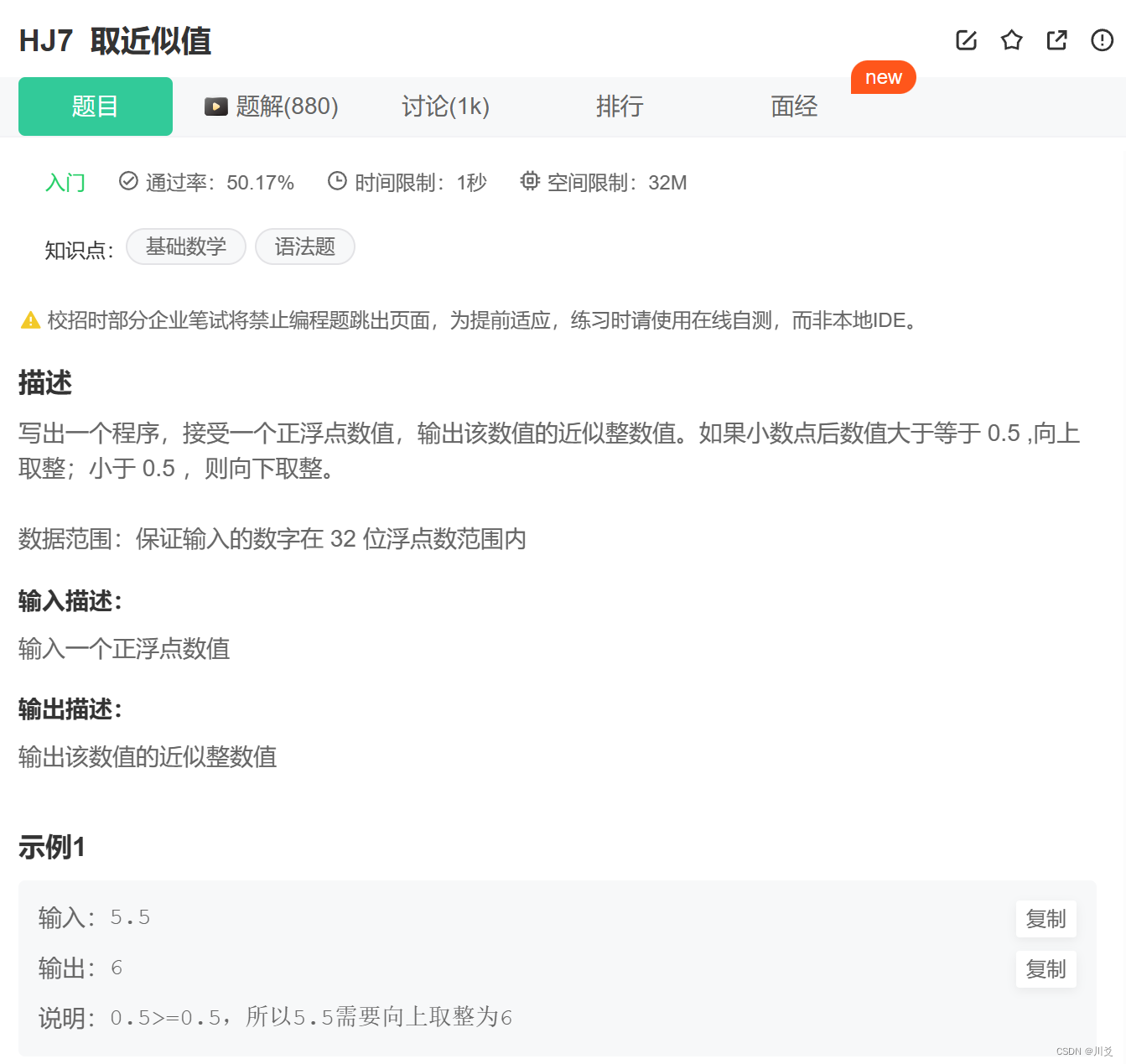This screenshot has width=1126, height=1064.
Task: Click the yellow warning triangle icon
Action: [30, 320]
